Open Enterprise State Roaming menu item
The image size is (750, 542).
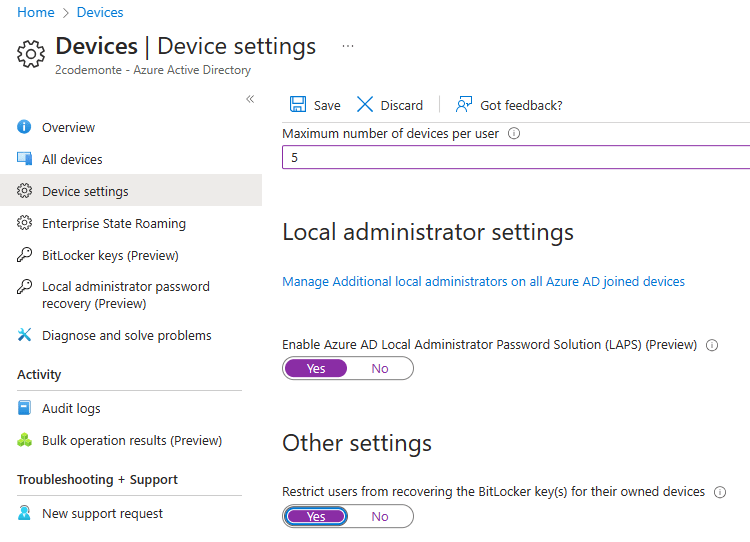(113, 223)
